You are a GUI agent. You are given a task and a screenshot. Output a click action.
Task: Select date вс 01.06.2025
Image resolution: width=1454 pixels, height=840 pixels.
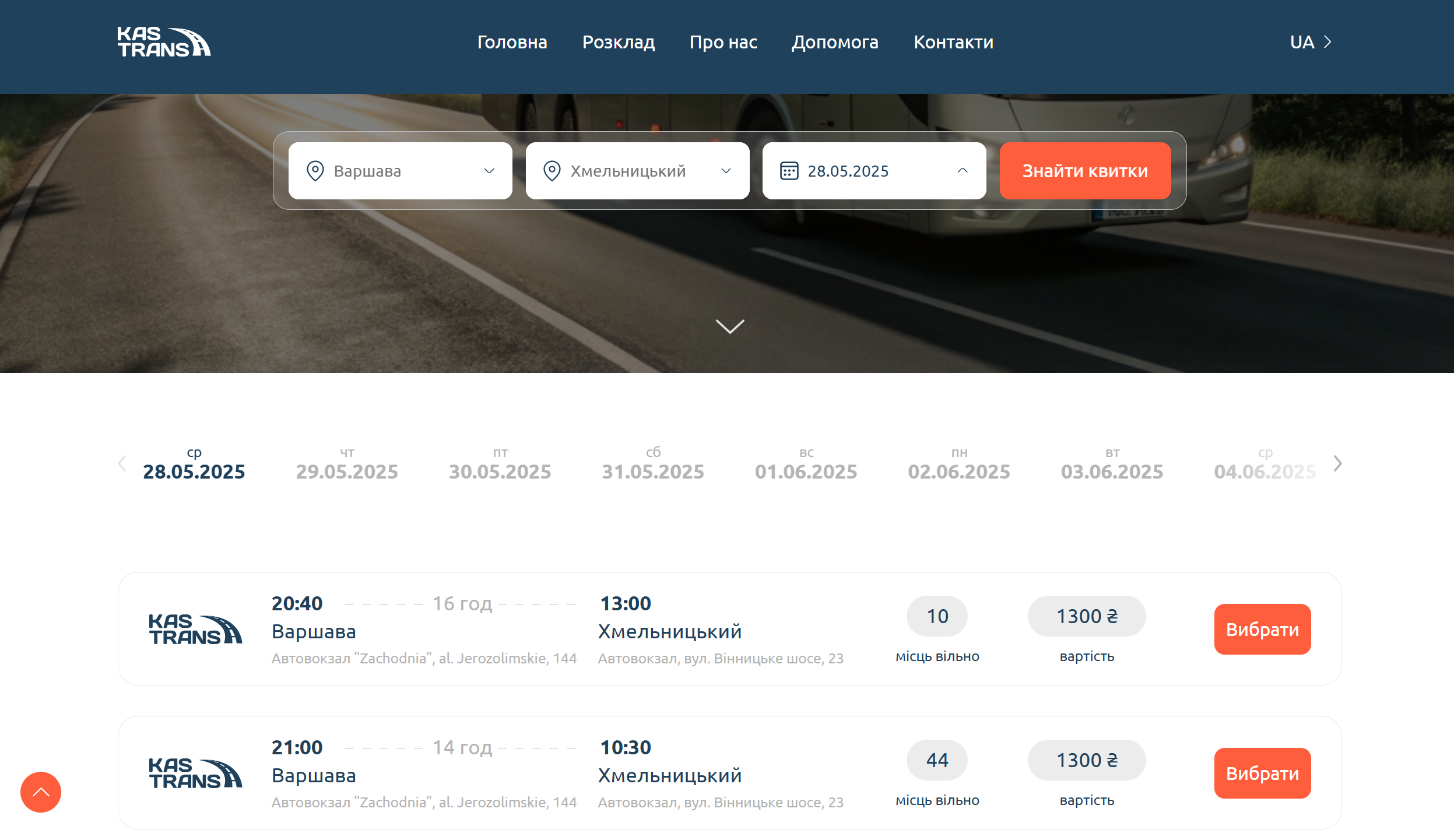[x=806, y=464]
